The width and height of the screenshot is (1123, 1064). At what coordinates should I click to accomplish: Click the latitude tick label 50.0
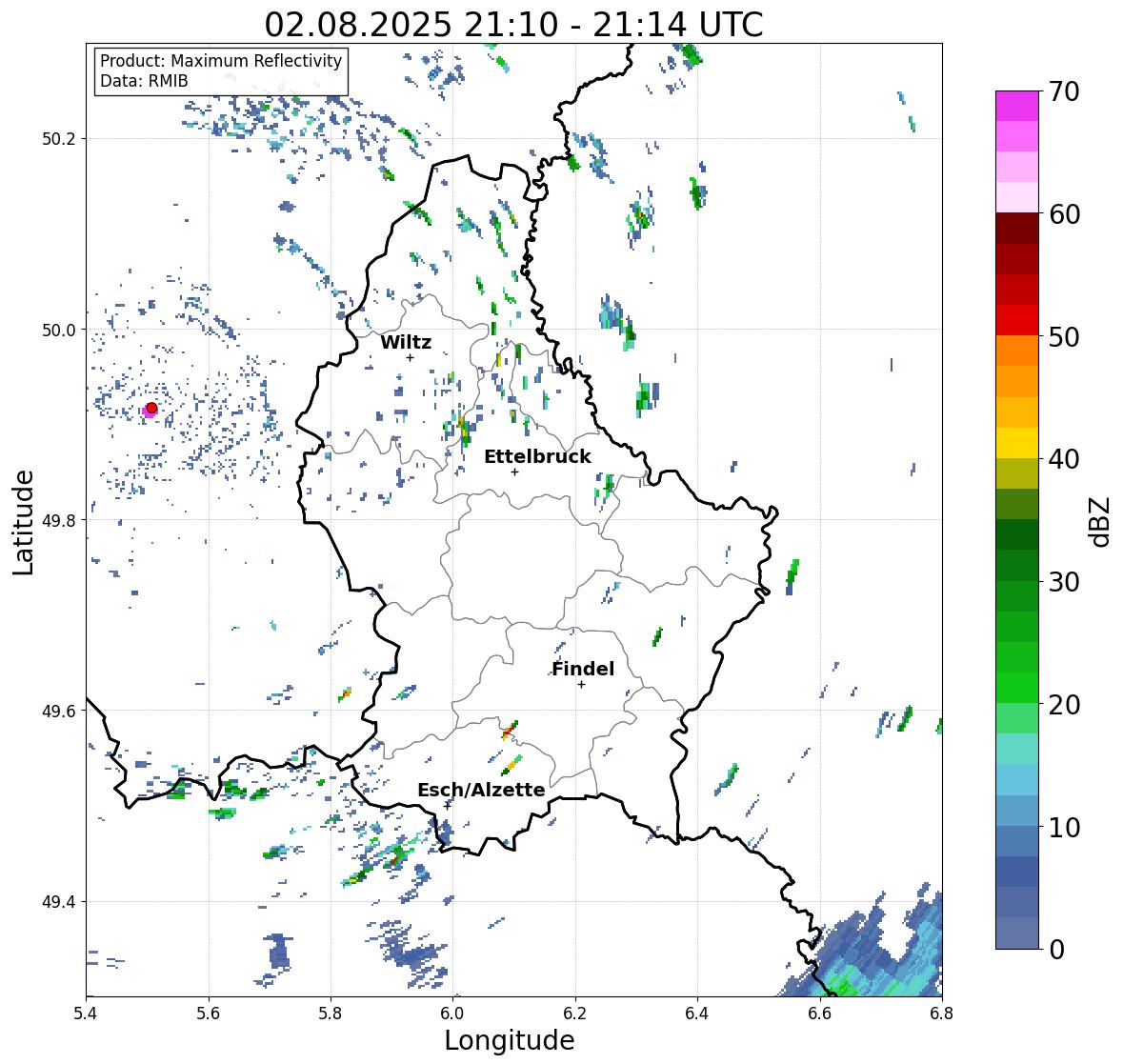click(59, 331)
